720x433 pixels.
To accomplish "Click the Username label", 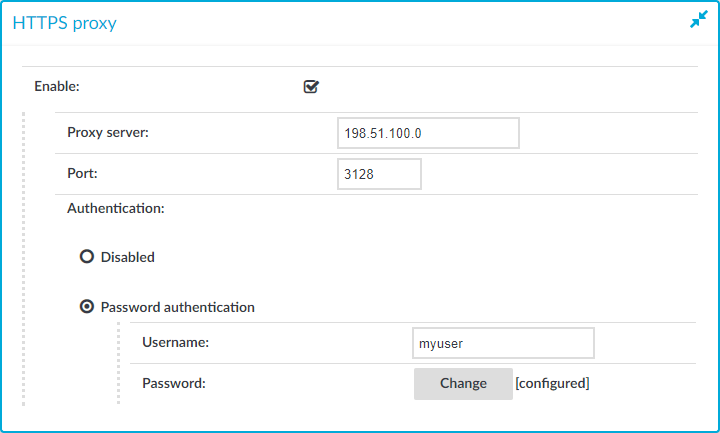I will 175,342.
